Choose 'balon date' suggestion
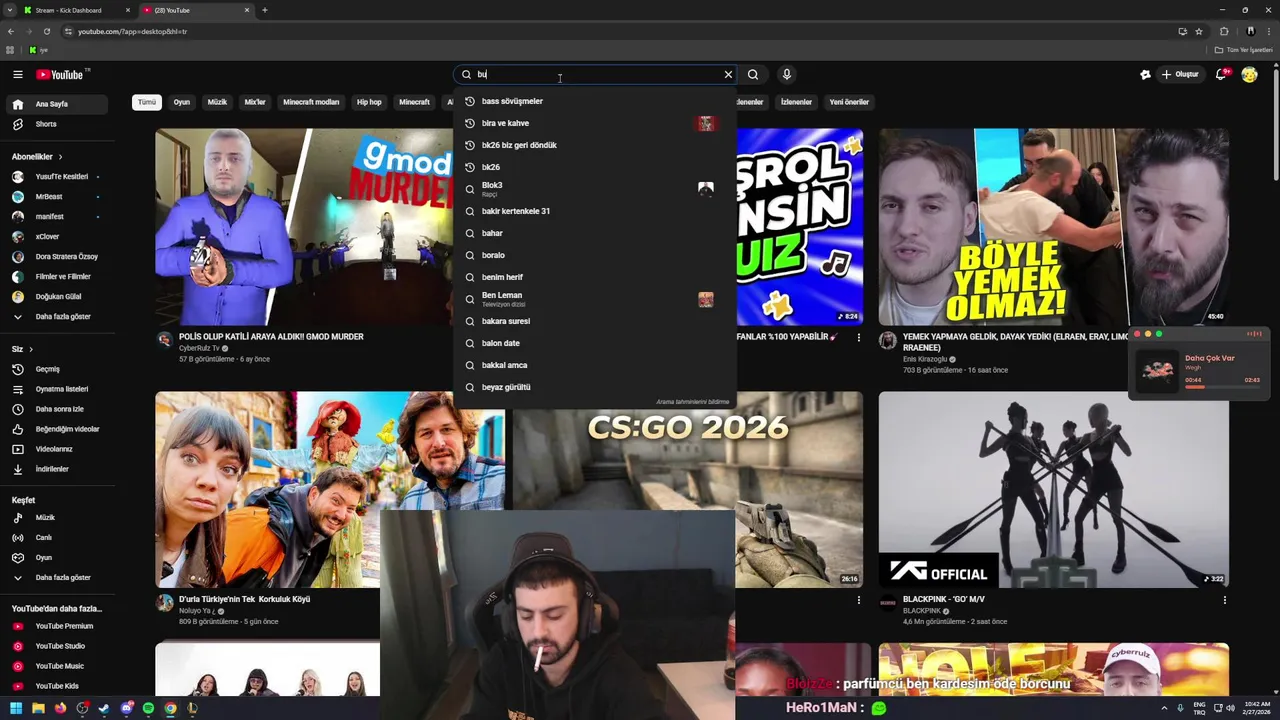This screenshot has height=720, width=1280. point(594,343)
